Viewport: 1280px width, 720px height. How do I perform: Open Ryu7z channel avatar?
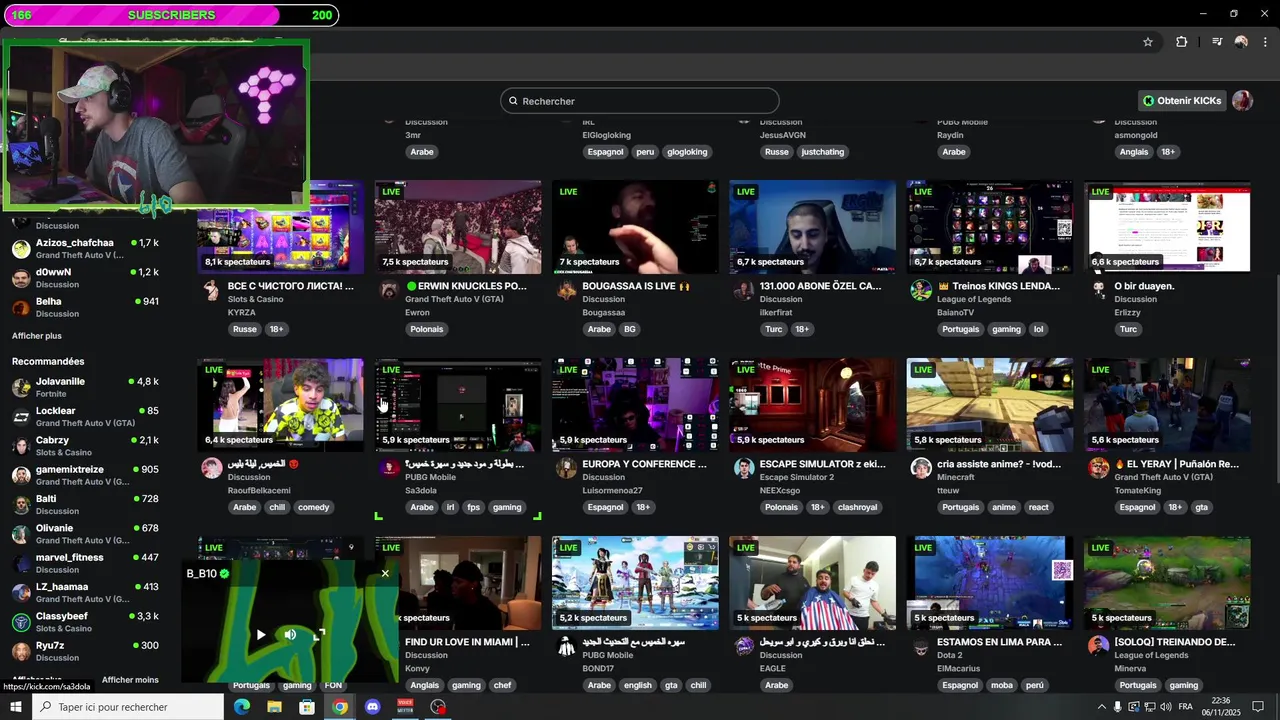[21, 651]
